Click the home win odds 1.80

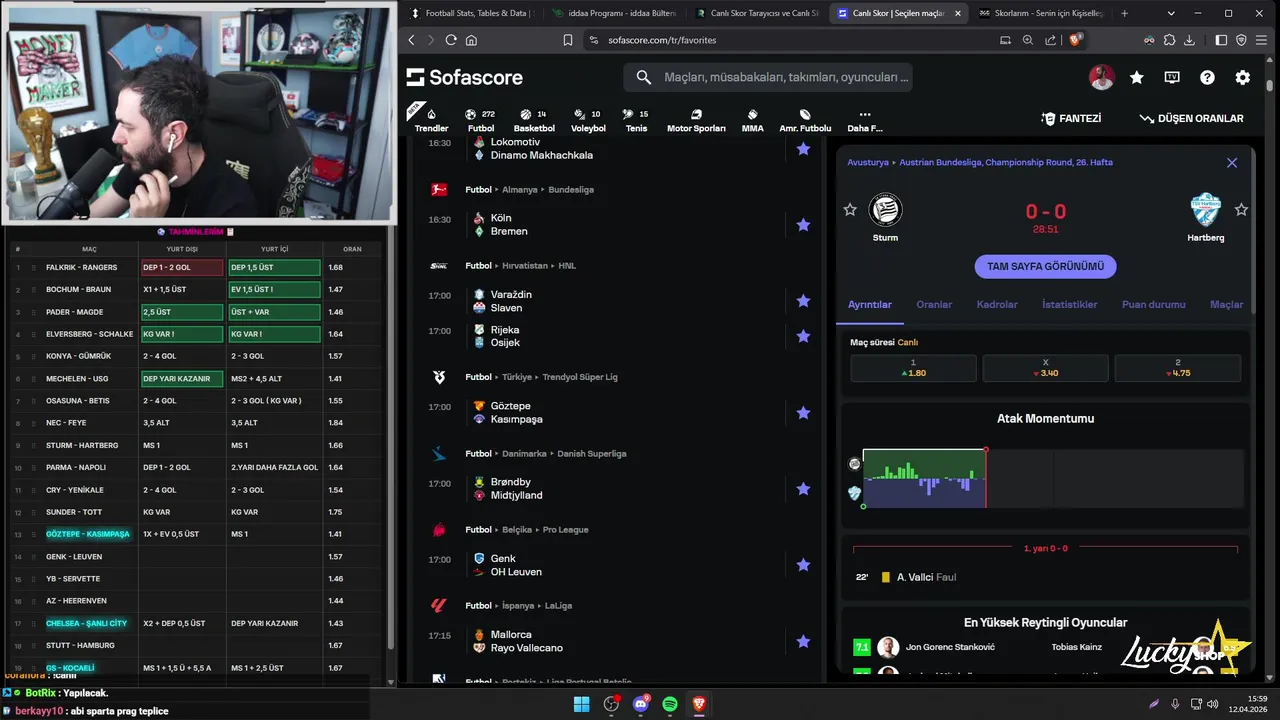pyautogui.click(x=913, y=368)
